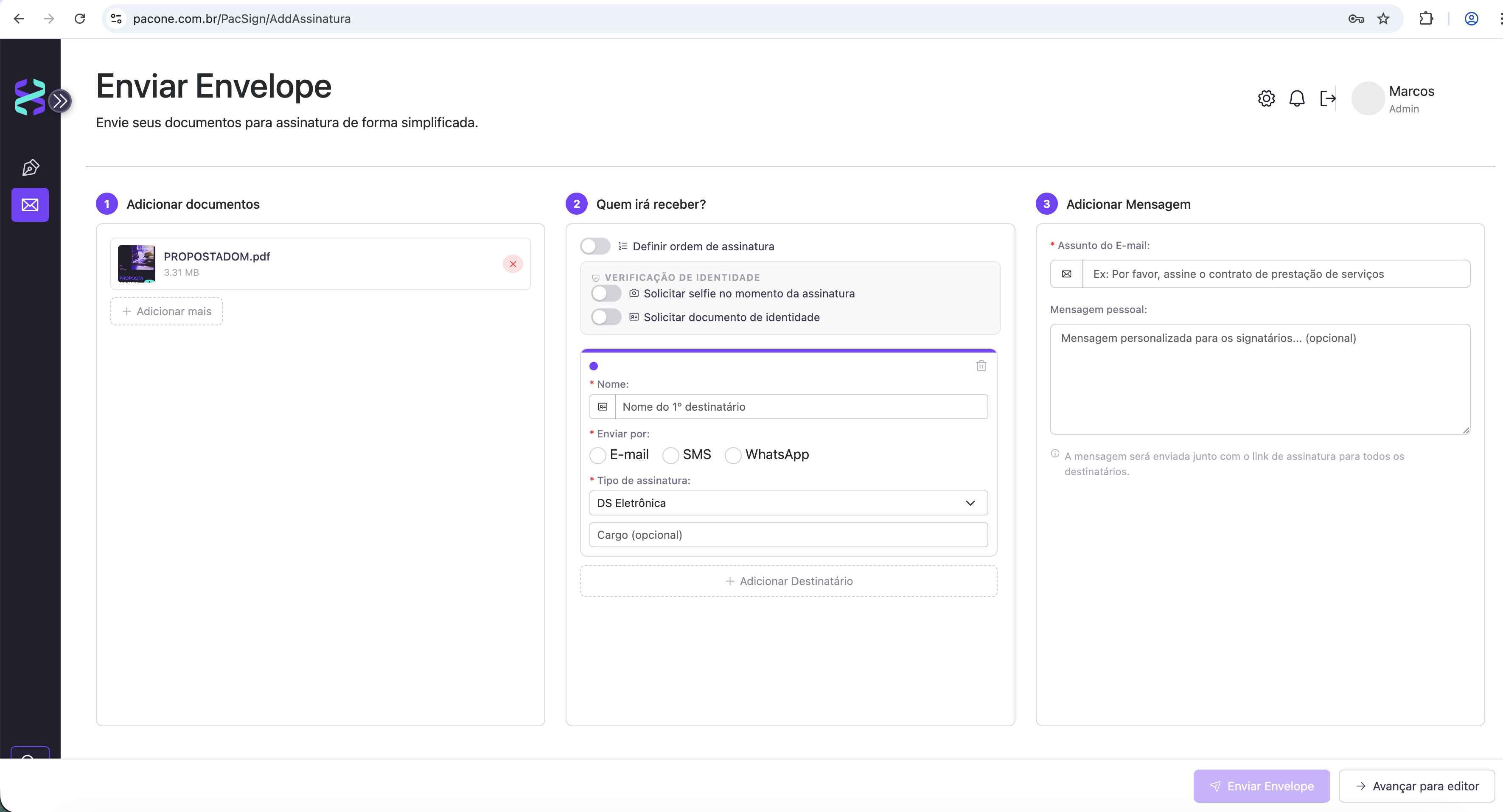Viewport: 1503px width, 812px height.
Task: Open Tipo de assinatura dropdown
Action: [788, 503]
